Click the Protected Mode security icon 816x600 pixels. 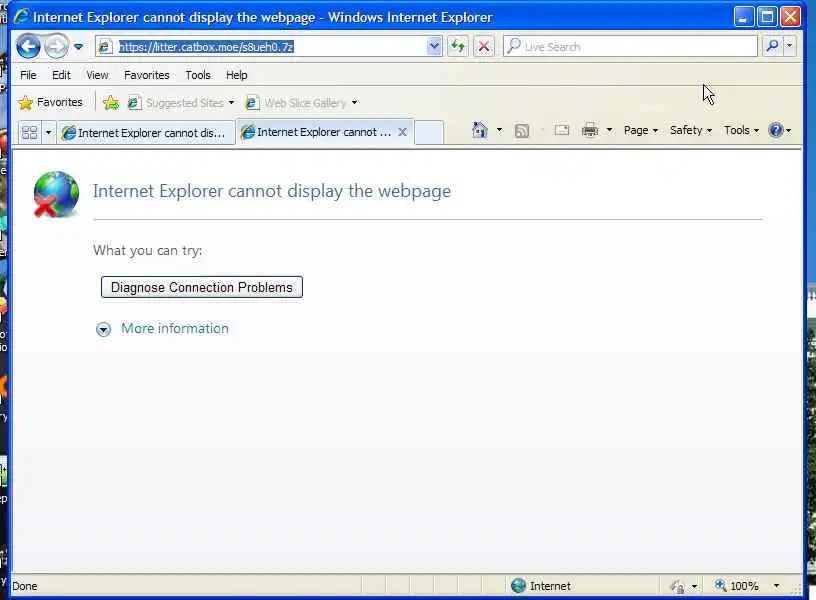(678, 587)
